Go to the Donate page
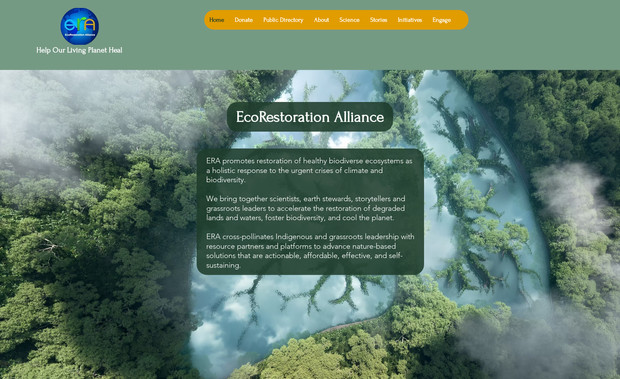620x379 pixels. click(244, 20)
